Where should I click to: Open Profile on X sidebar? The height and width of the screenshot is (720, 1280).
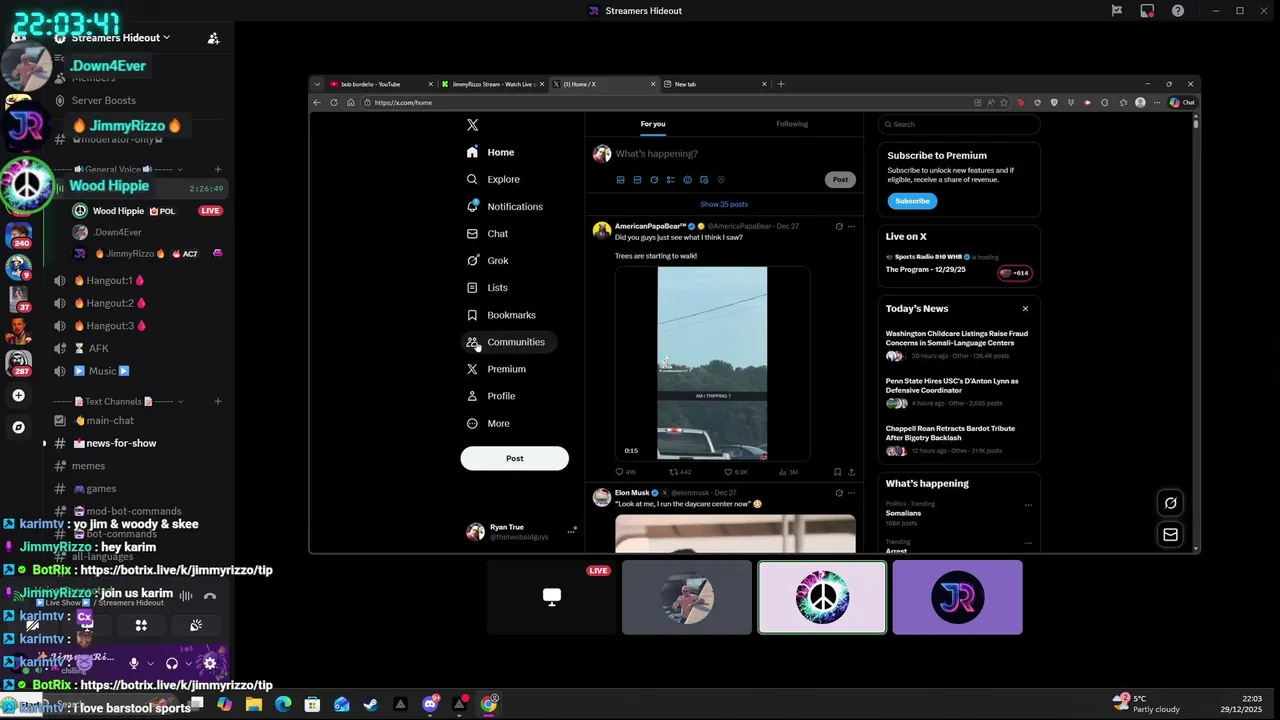pyautogui.click(x=491, y=396)
